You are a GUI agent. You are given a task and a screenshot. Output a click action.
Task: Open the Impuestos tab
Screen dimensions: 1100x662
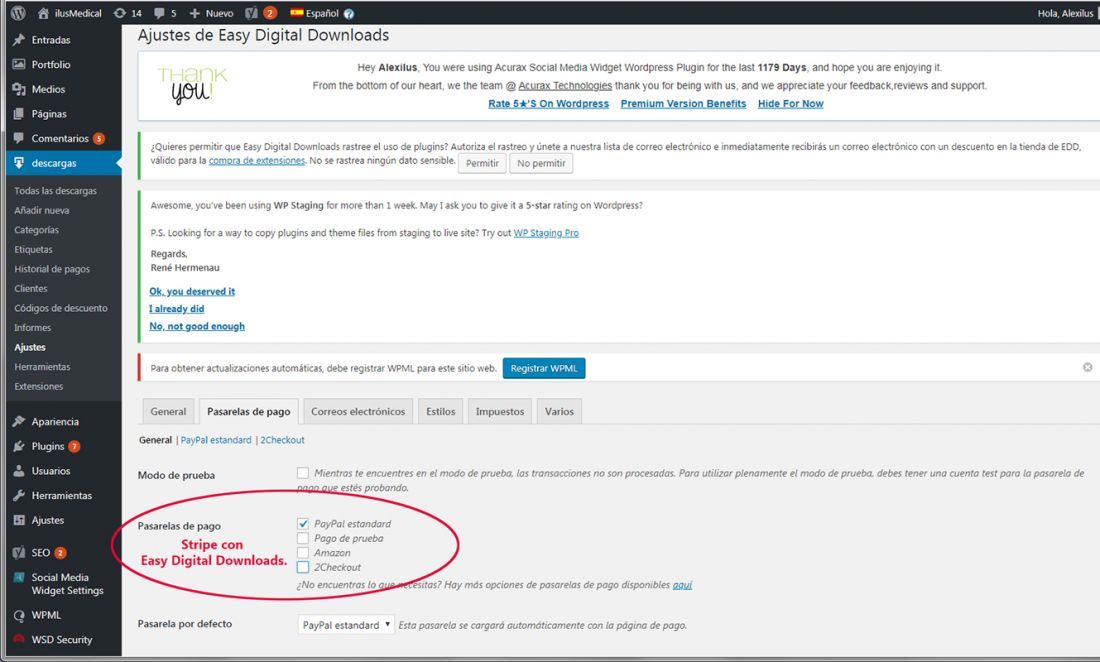499,412
